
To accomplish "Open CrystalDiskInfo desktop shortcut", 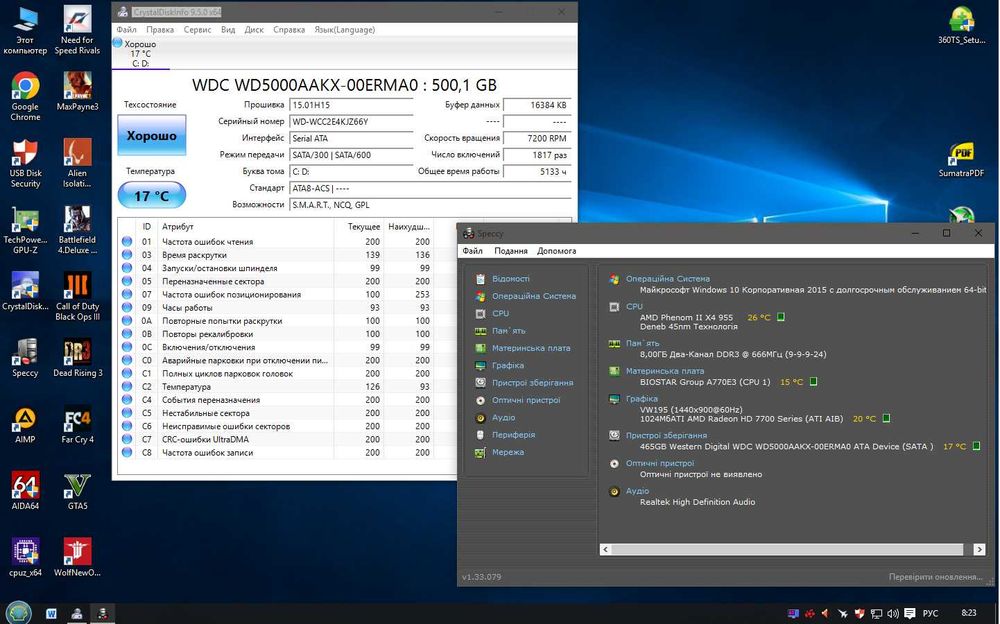I will click(x=25, y=291).
